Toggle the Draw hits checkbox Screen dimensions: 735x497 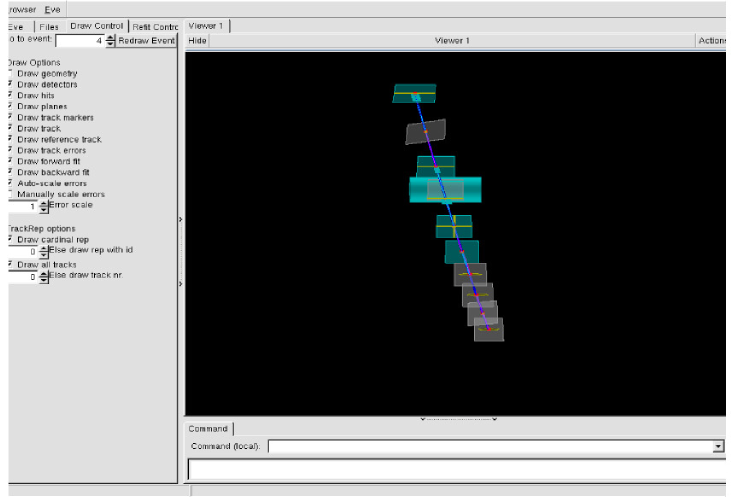(x=10, y=96)
